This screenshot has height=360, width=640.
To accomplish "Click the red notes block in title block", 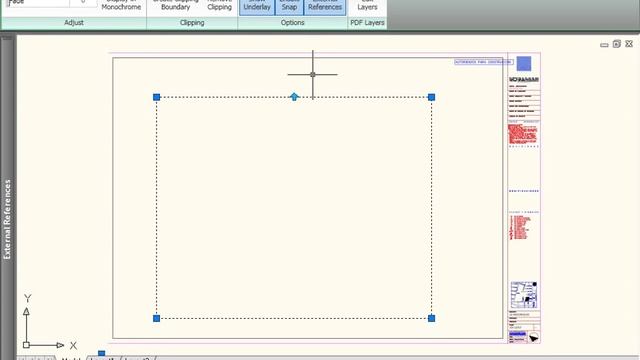I will pos(523,134).
